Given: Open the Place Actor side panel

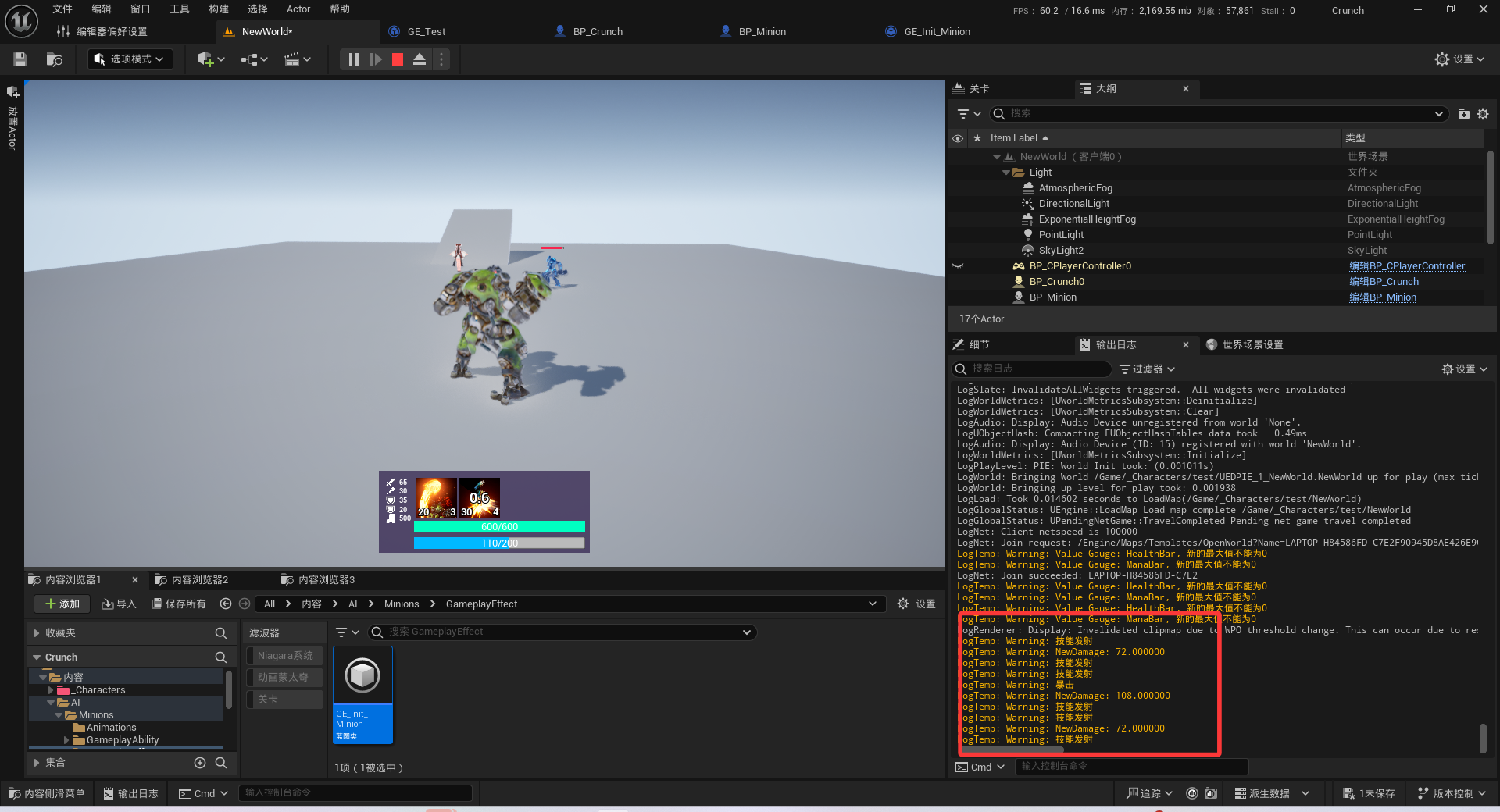Looking at the screenshot, I should (x=12, y=117).
